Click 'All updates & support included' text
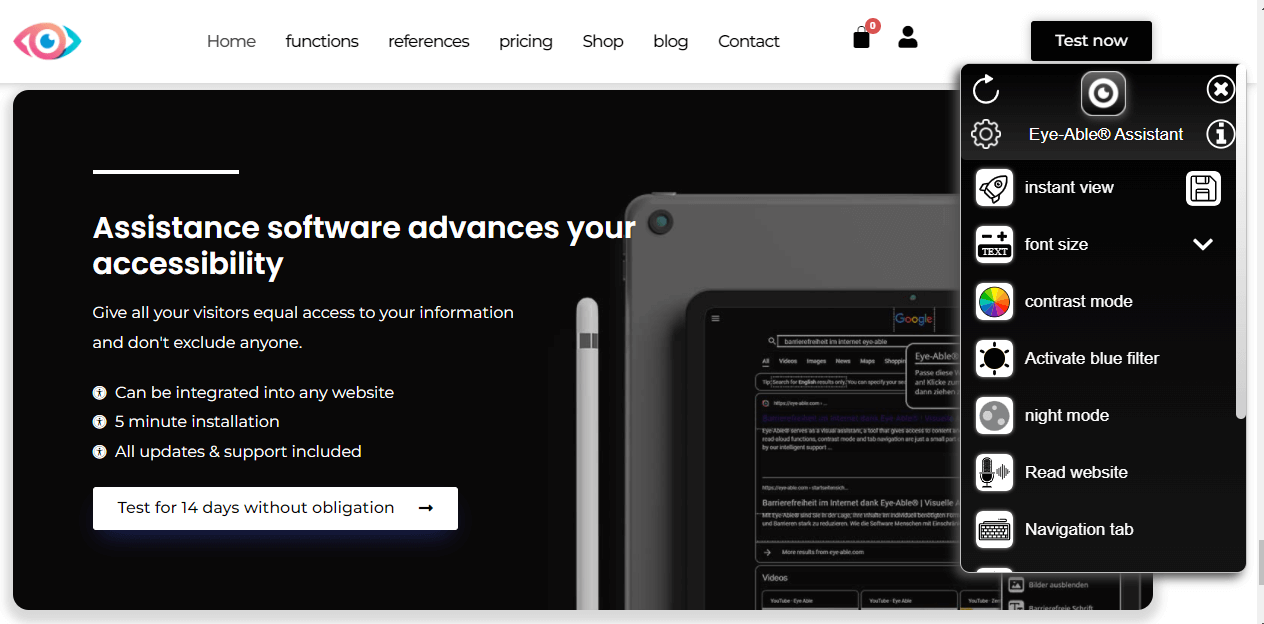 (x=238, y=452)
